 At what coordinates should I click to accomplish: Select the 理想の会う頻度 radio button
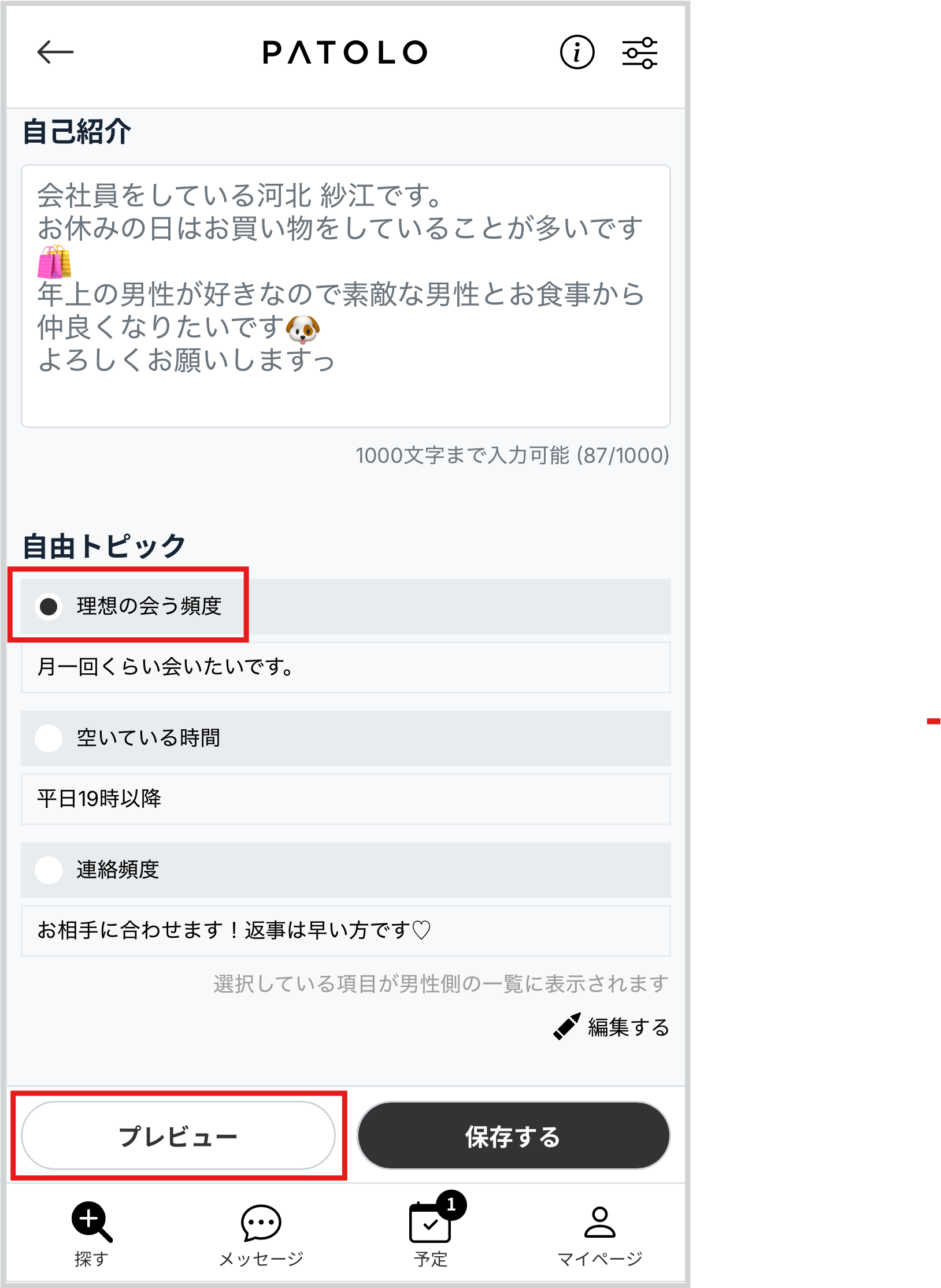tap(49, 606)
